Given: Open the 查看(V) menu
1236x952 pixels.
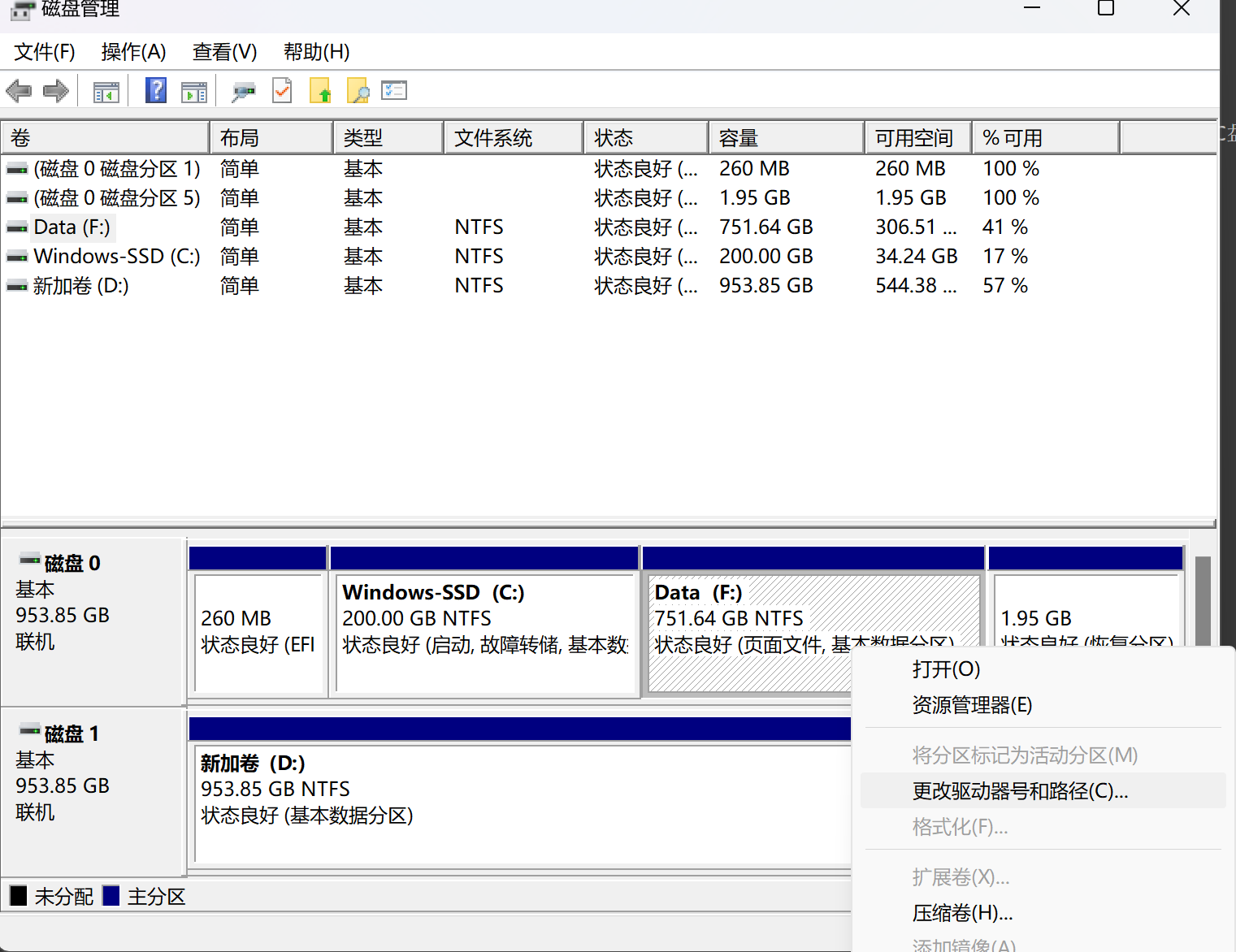Looking at the screenshot, I should (x=224, y=52).
